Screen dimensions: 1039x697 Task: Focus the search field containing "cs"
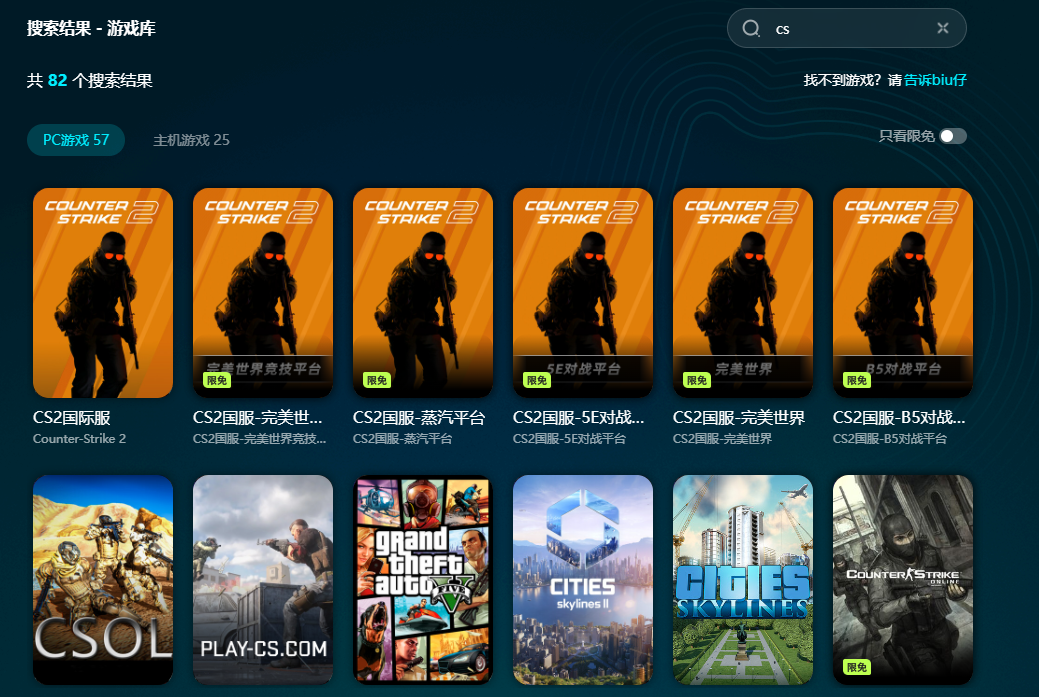[846, 28]
